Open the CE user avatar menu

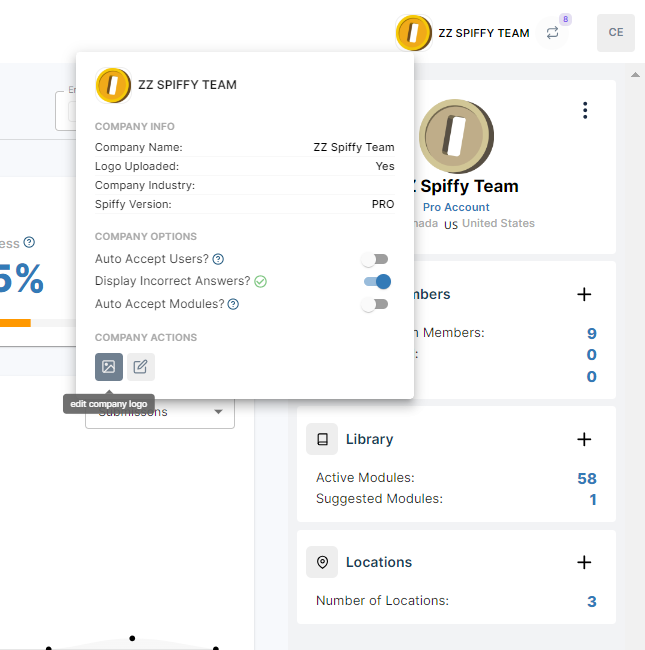coord(616,33)
